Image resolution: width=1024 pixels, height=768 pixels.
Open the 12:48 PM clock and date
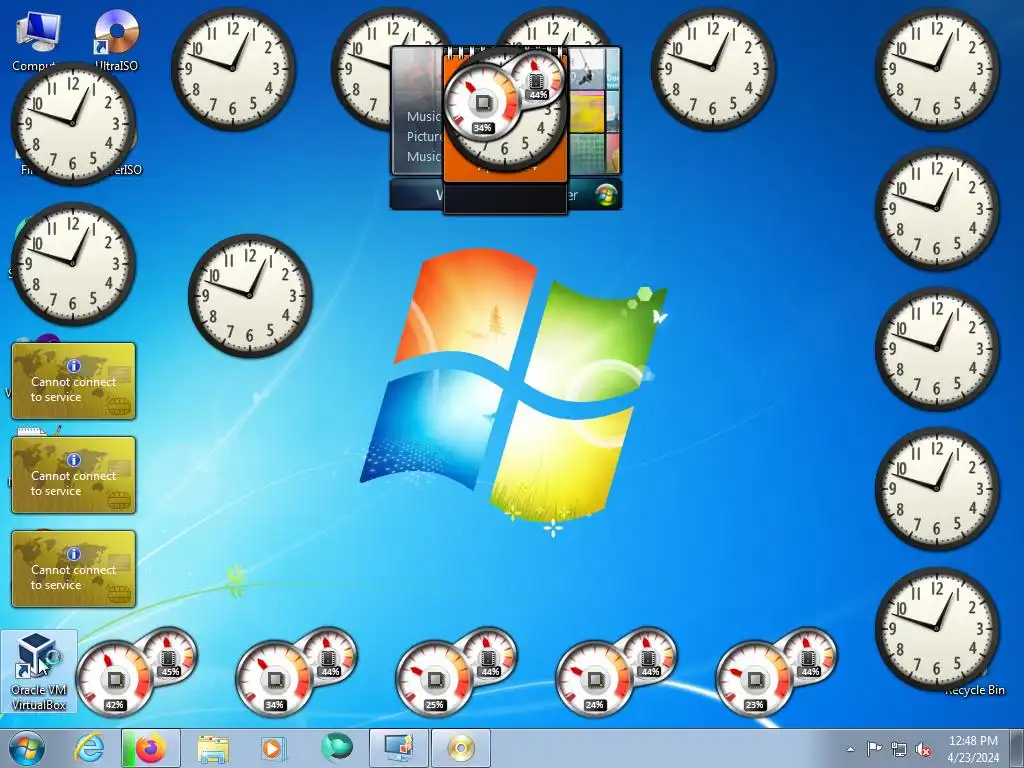point(973,749)
